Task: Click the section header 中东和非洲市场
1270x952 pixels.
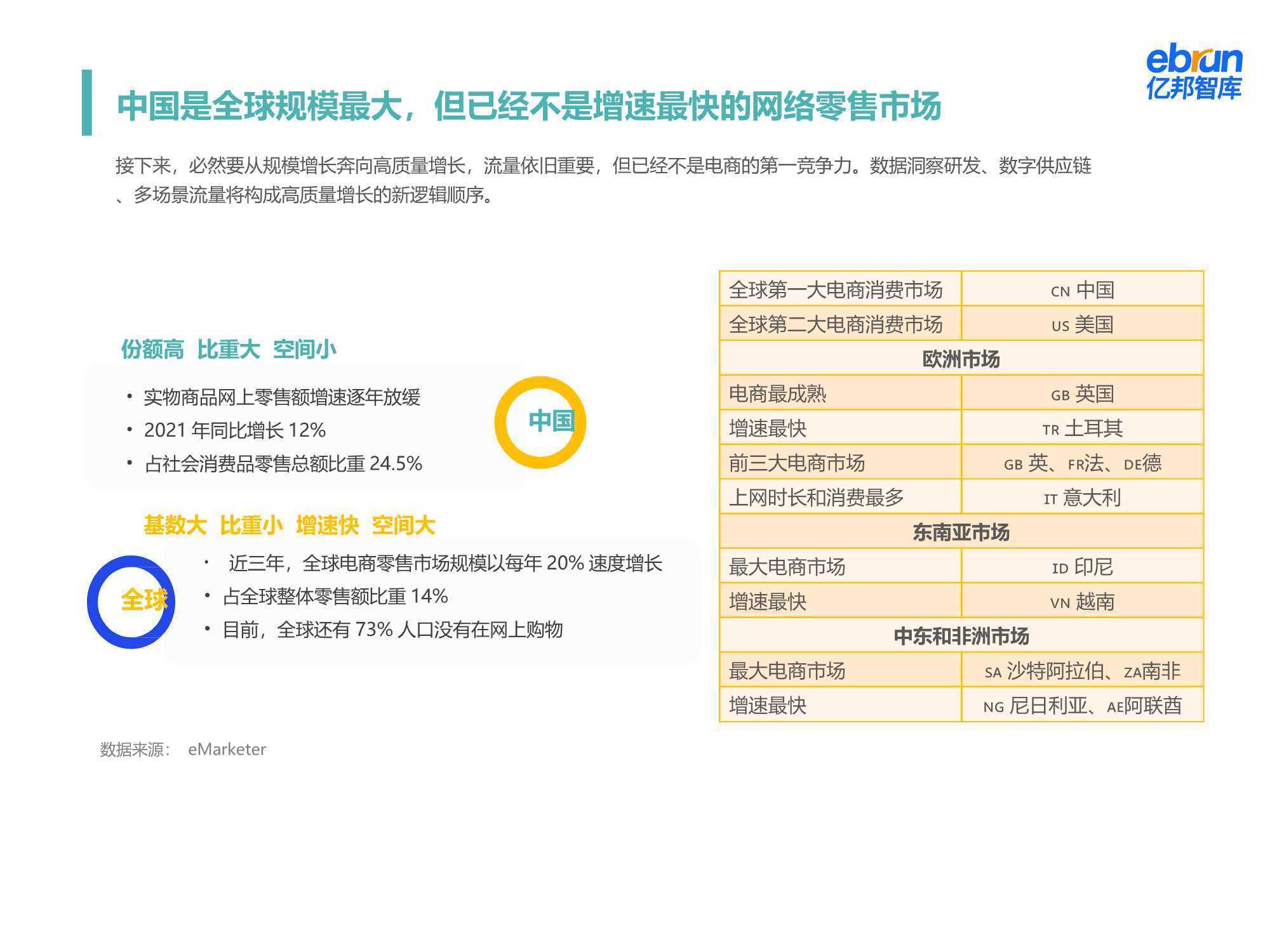Action: pos(961,635)
